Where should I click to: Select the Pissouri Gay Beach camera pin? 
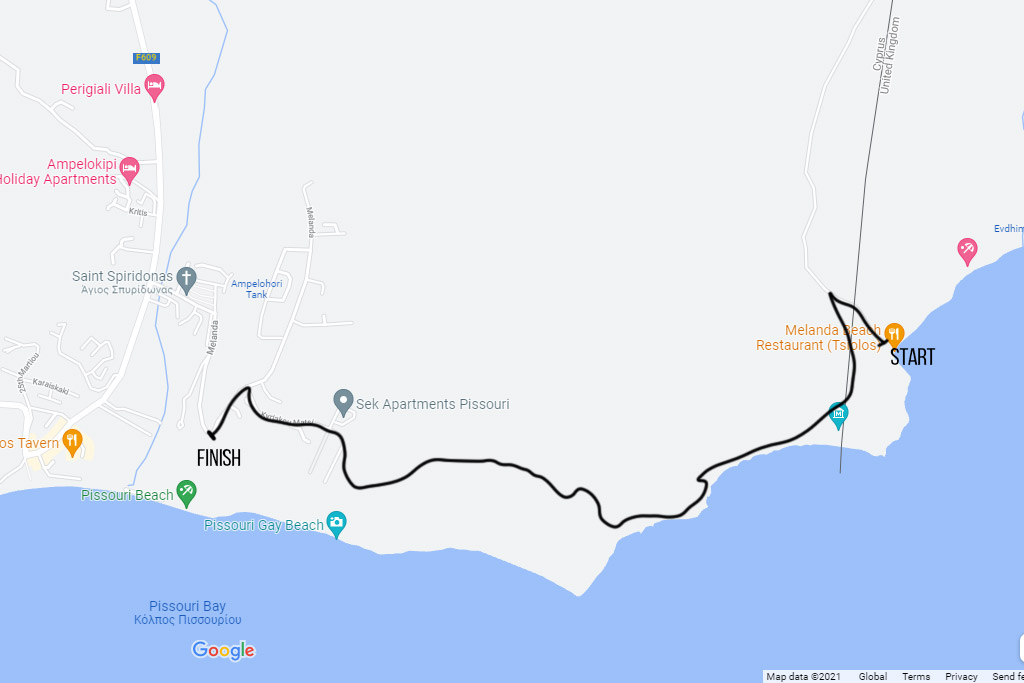(336, 524)
